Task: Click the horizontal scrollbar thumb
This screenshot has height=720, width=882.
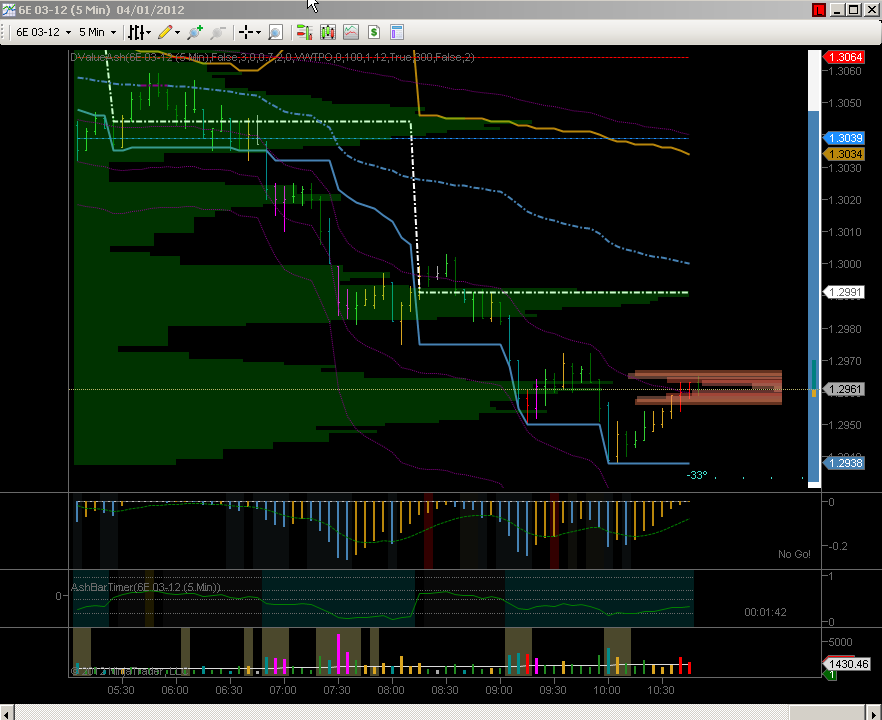Action: [827, 712]
